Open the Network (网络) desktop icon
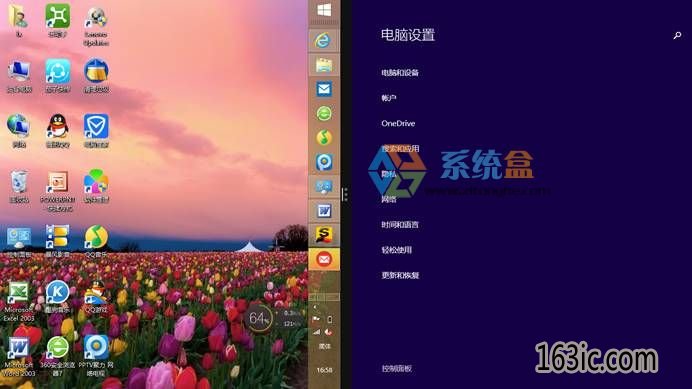692x389 pixels. (19, 131)
